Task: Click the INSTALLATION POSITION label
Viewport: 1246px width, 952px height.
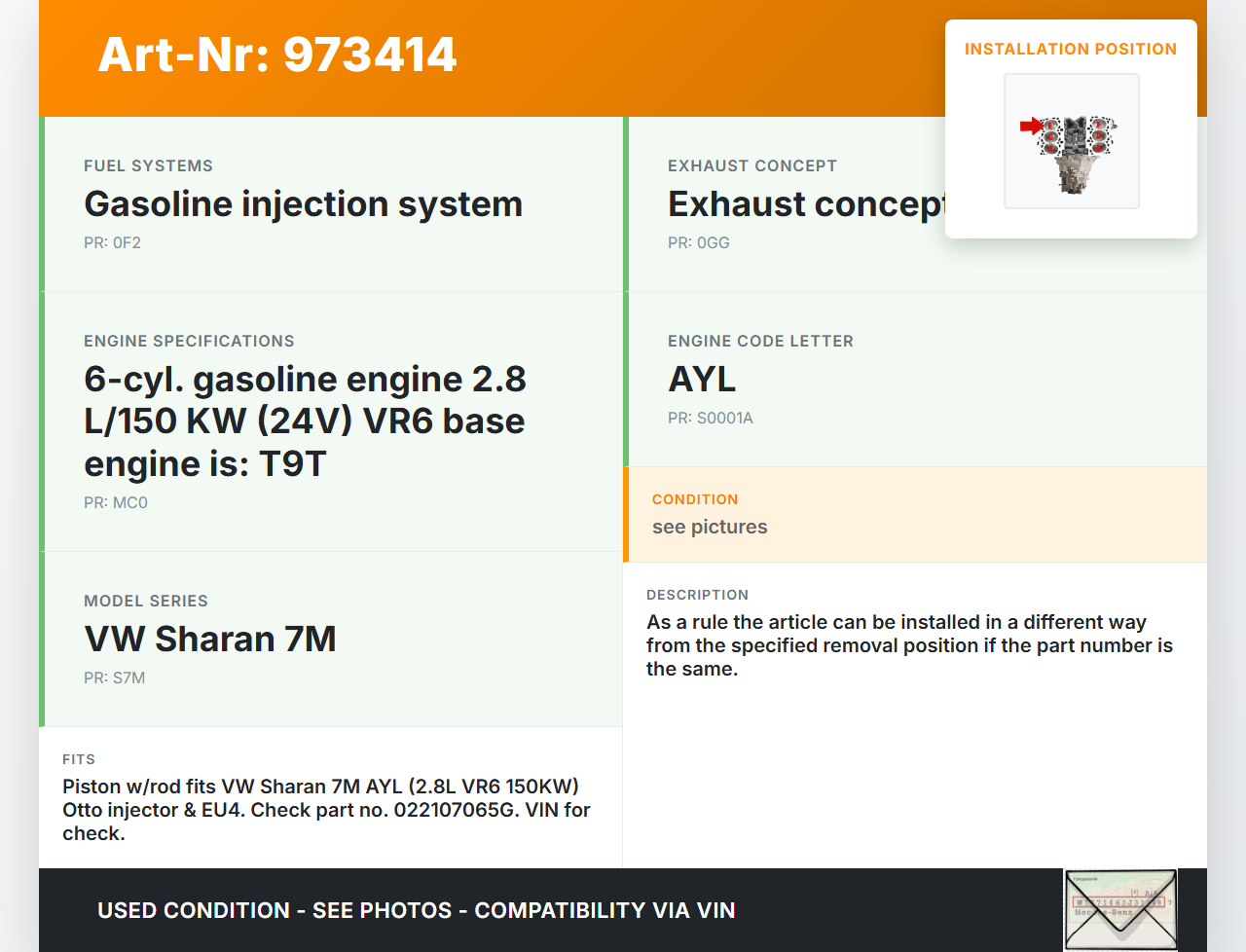Action: pos(1070,49)
